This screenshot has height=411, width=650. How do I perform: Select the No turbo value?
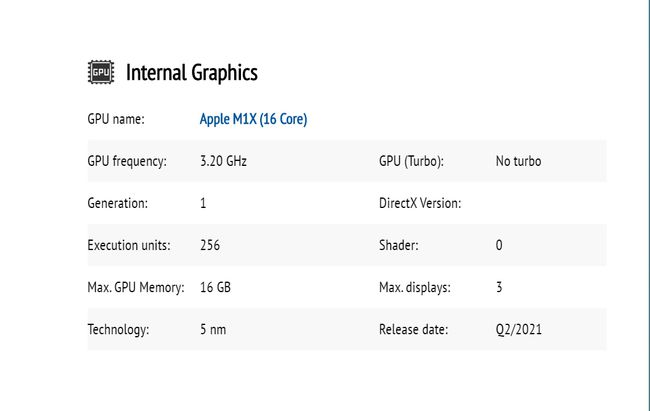coord(518,161)
